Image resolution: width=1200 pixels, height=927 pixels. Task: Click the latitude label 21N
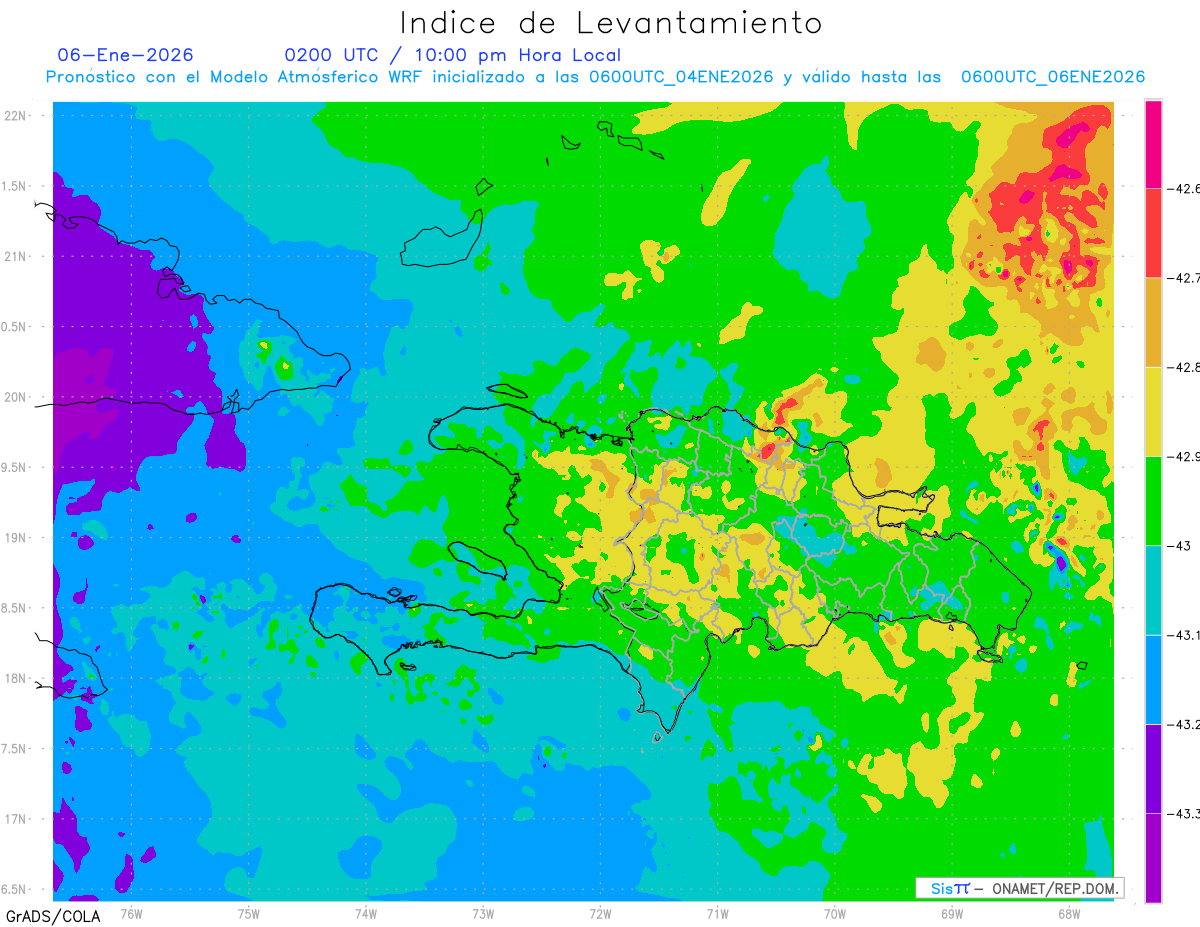coord(14,256)
